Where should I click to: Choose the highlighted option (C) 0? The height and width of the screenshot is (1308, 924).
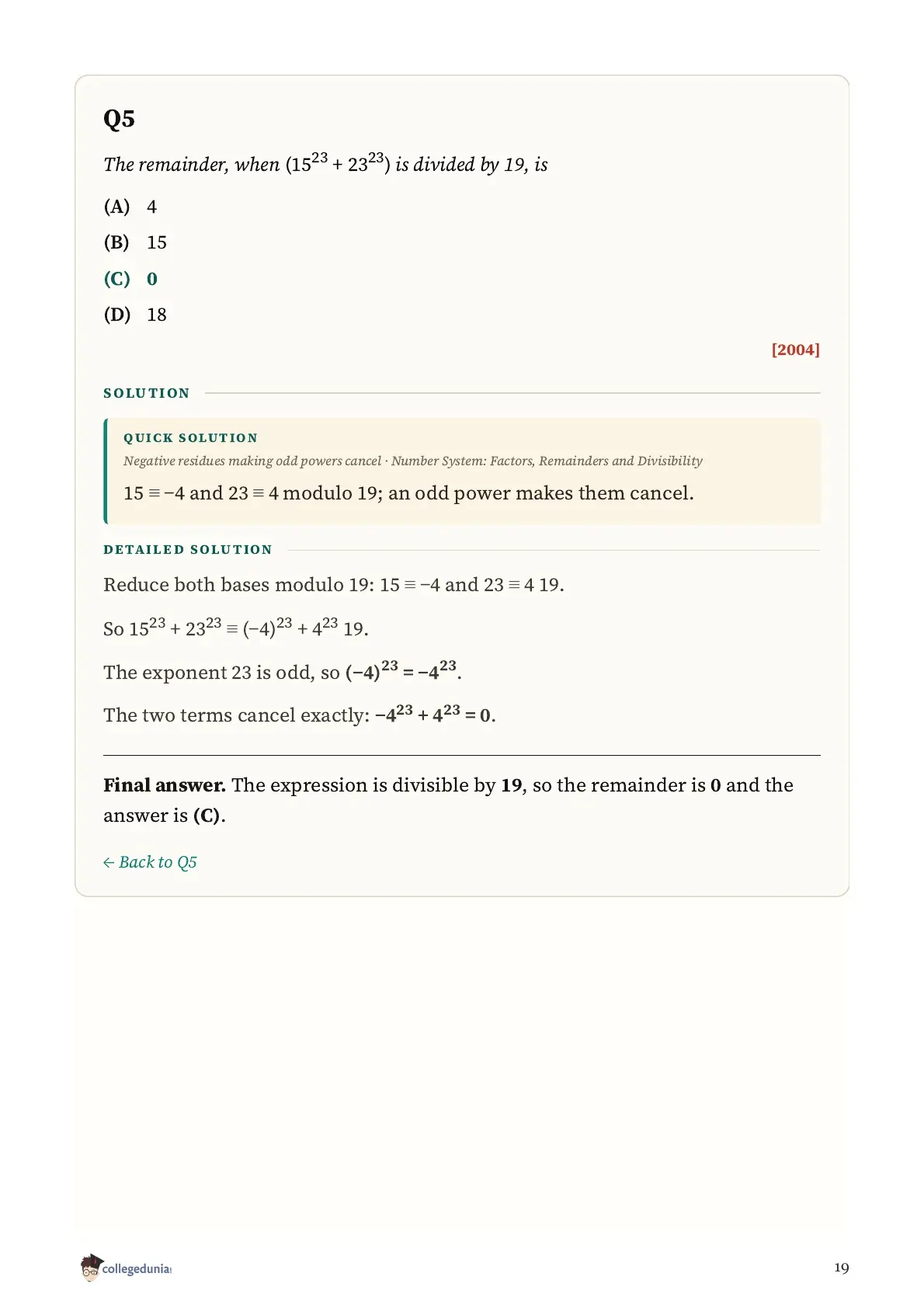pyautogui.click(x=130, y=279)
